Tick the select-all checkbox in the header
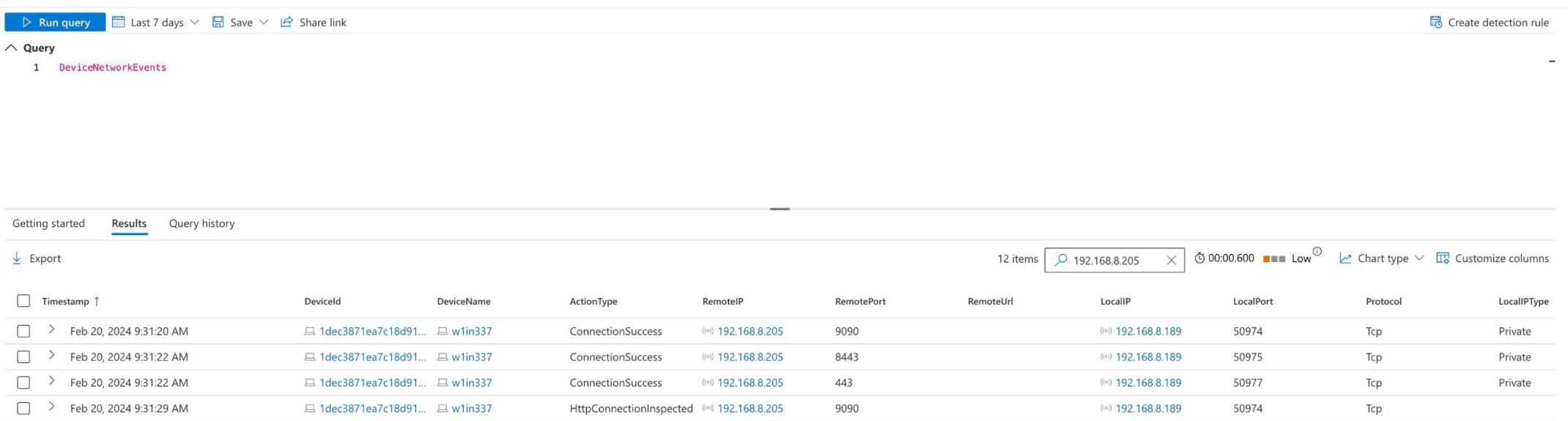1568x421 pixels. pyautogui.click(x=23, y=301)
